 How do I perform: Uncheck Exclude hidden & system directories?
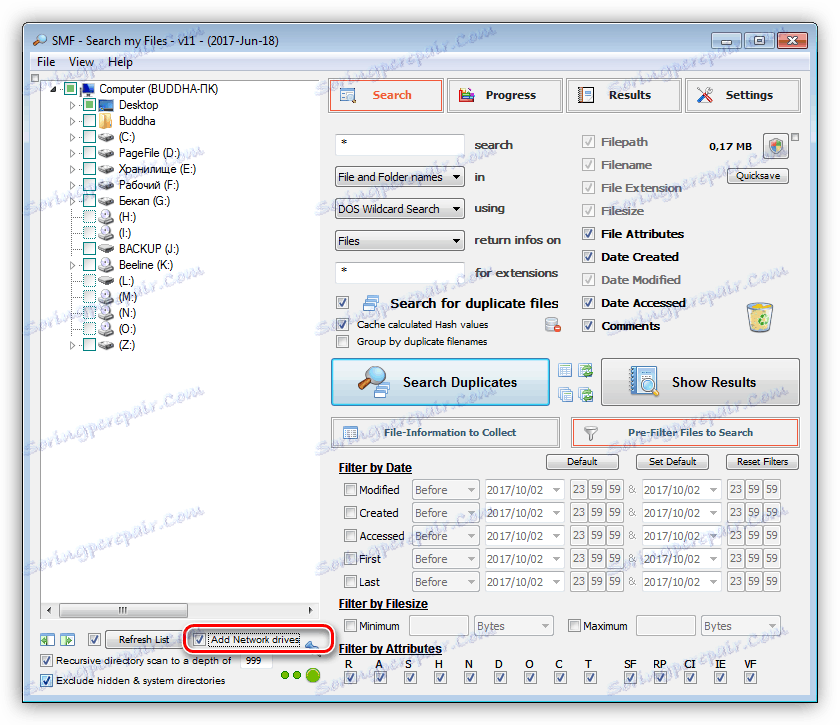pyautogui.click(x=47, y=681)
